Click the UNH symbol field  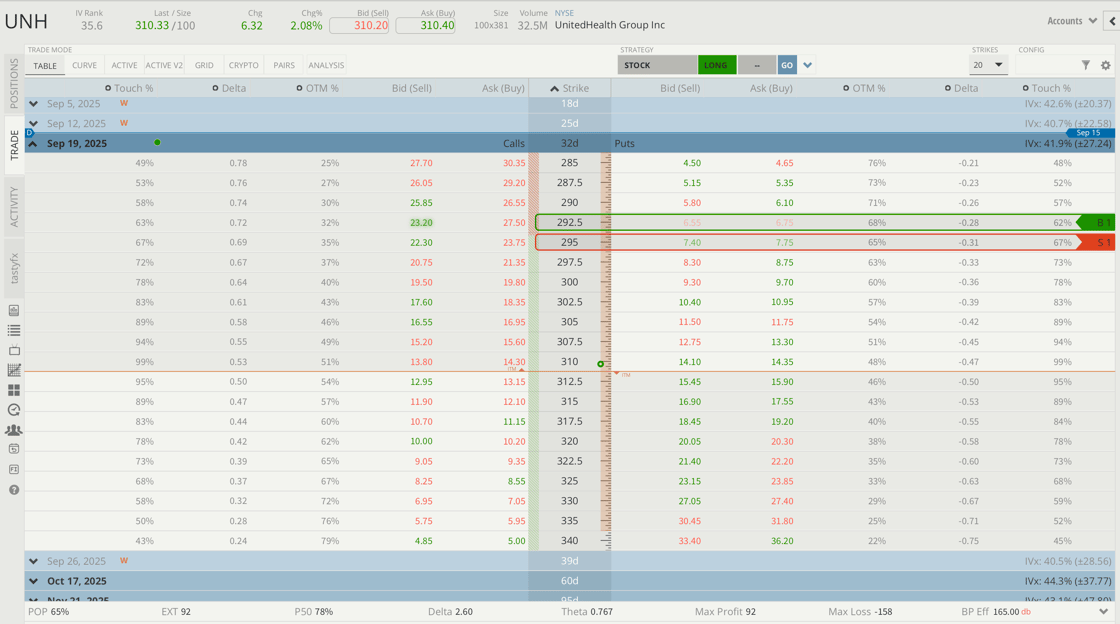26,21
